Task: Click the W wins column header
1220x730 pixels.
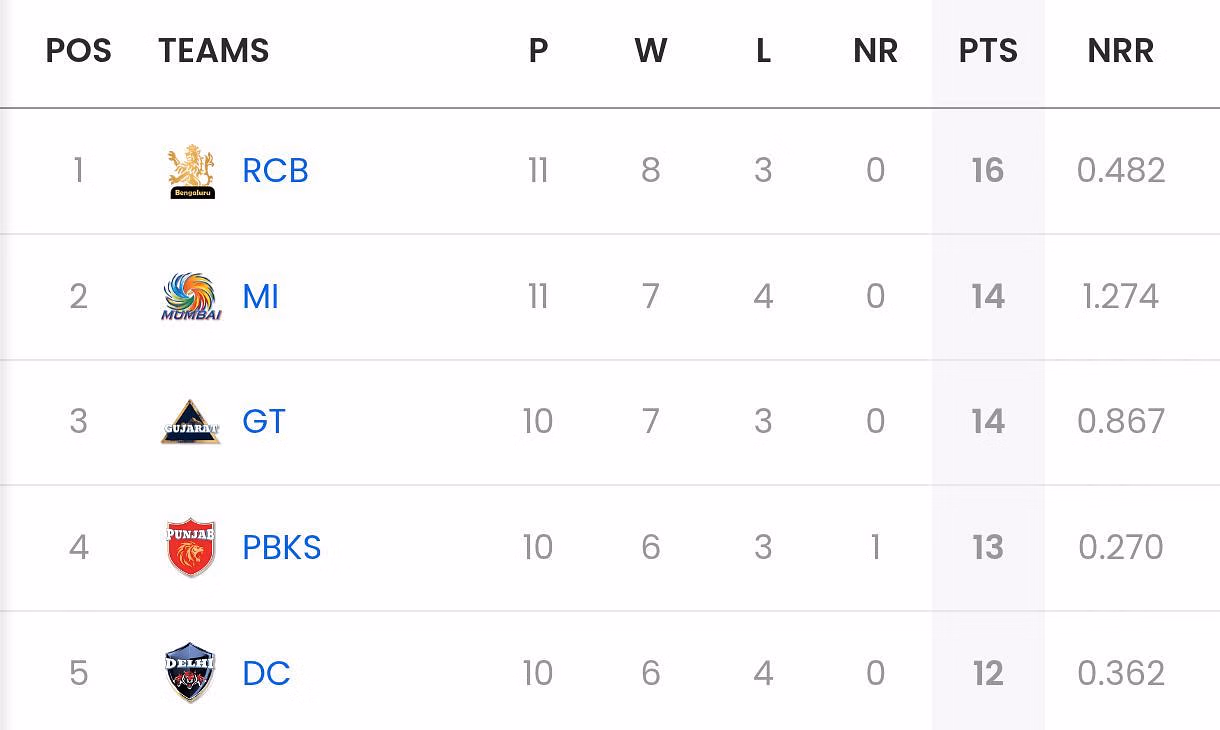Action: pos(651,51)
